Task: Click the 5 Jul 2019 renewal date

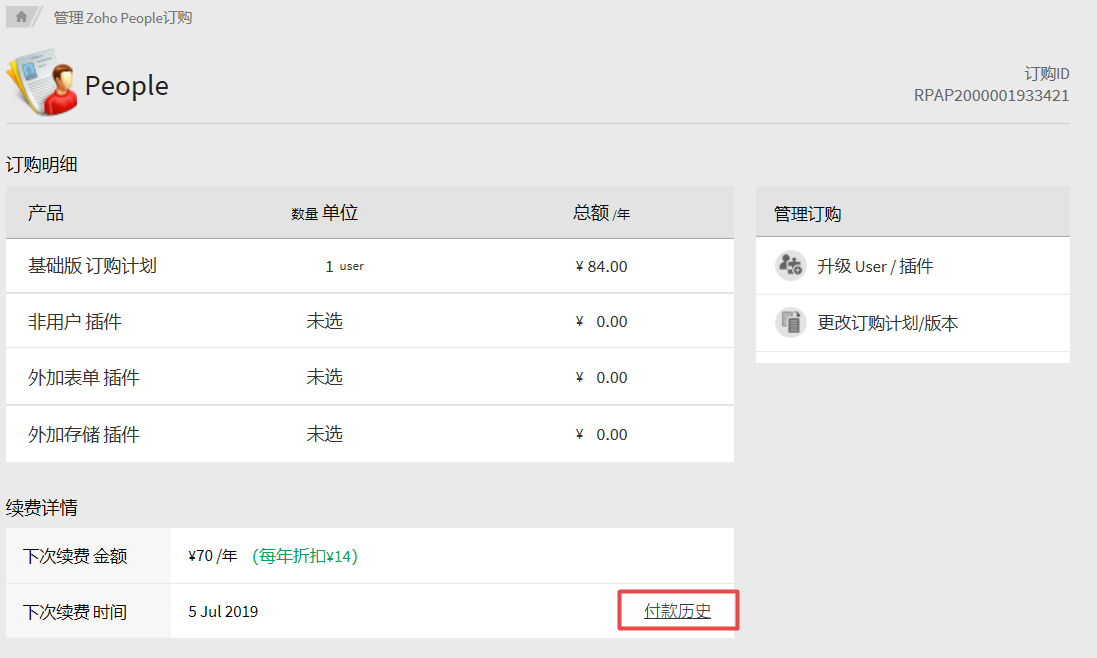Action: click(223, 611)
